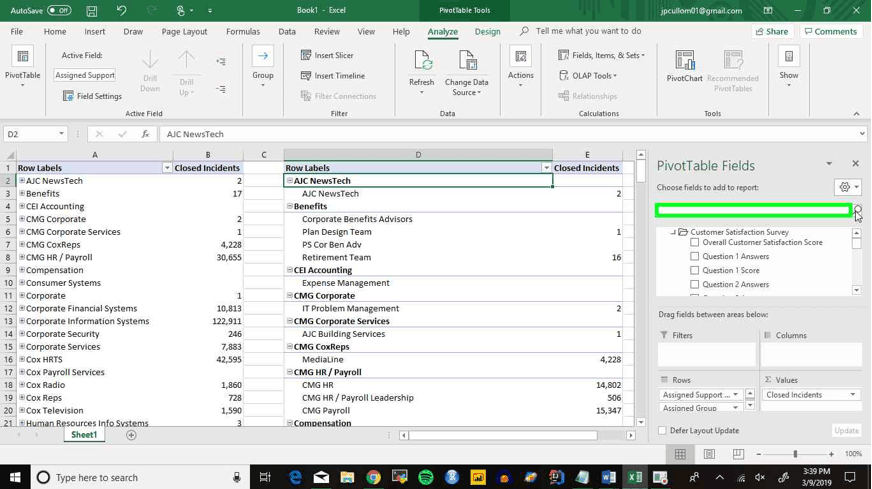Click the Active Field name box
The width and height of the screenshot is (872, 489).
tap(85, 75)
